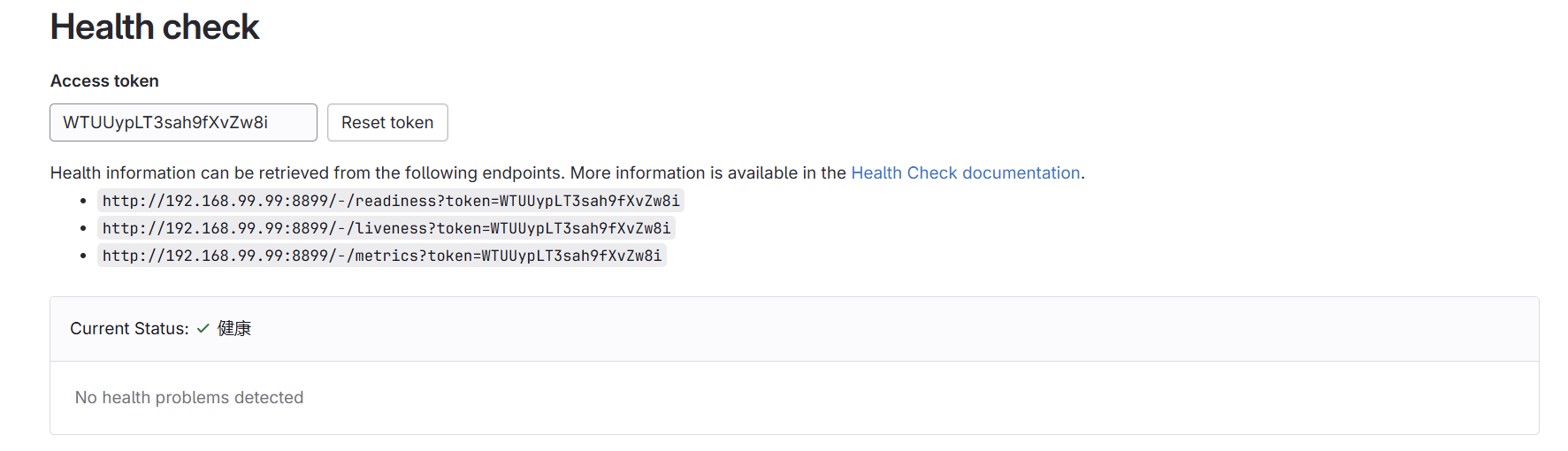Click the Reset token button
This screenshot has height=451, width=1568.
tap(387, 123)
